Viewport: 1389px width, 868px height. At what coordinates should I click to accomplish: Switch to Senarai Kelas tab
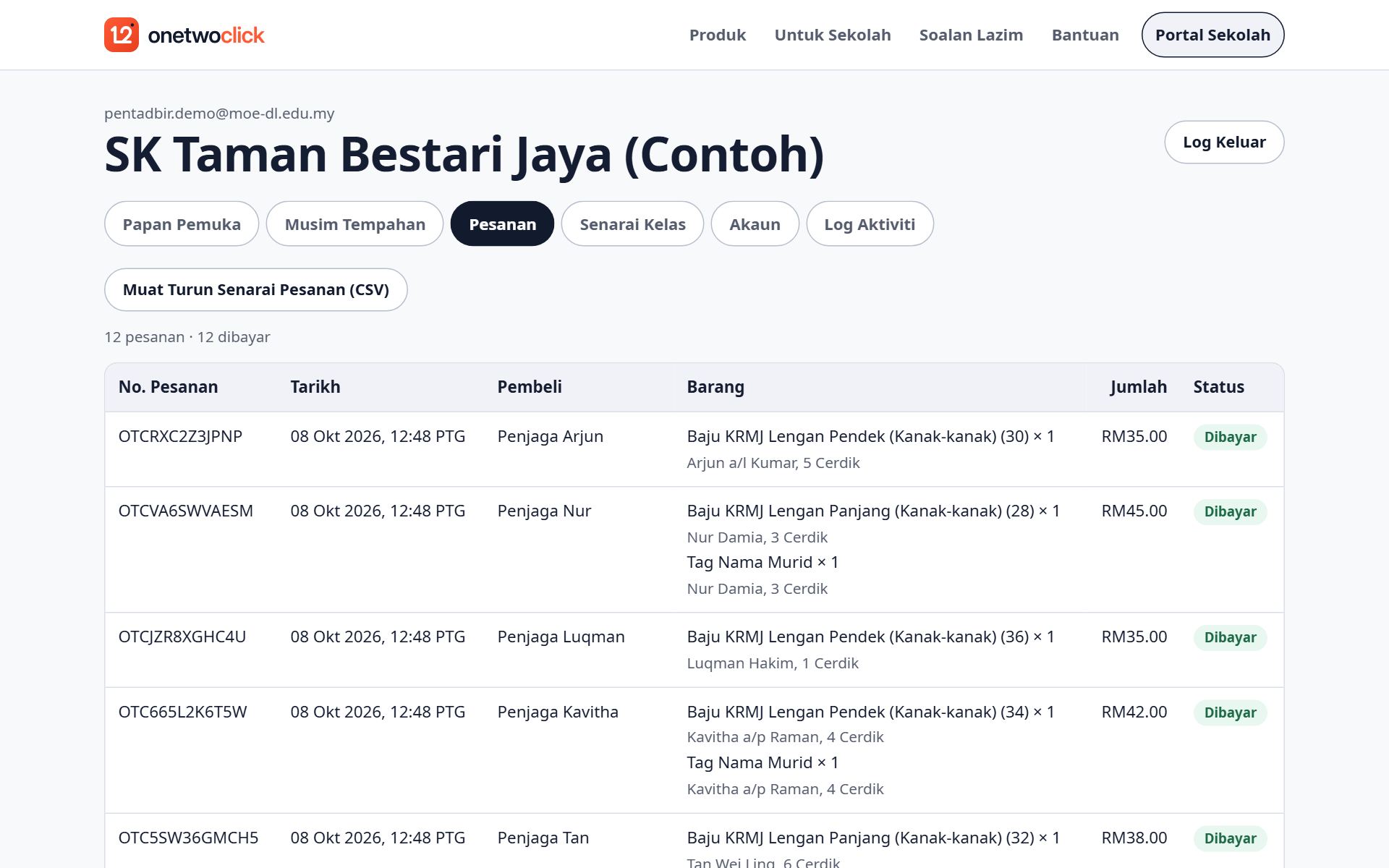click(x=632, y=224)
